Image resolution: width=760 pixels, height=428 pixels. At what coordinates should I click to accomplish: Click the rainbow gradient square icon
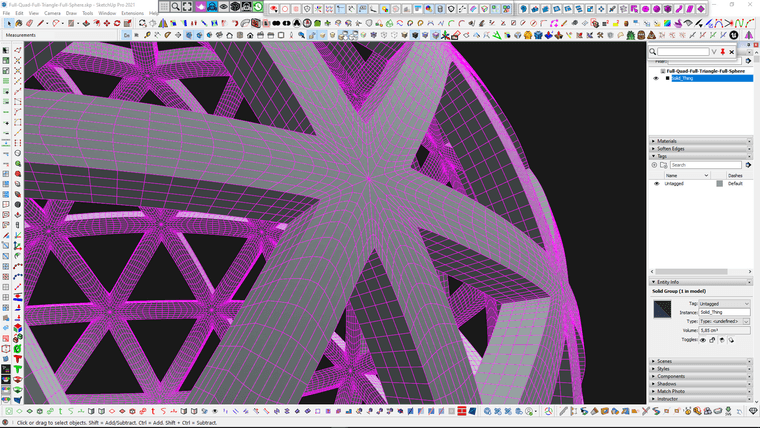tap(667, 23)
